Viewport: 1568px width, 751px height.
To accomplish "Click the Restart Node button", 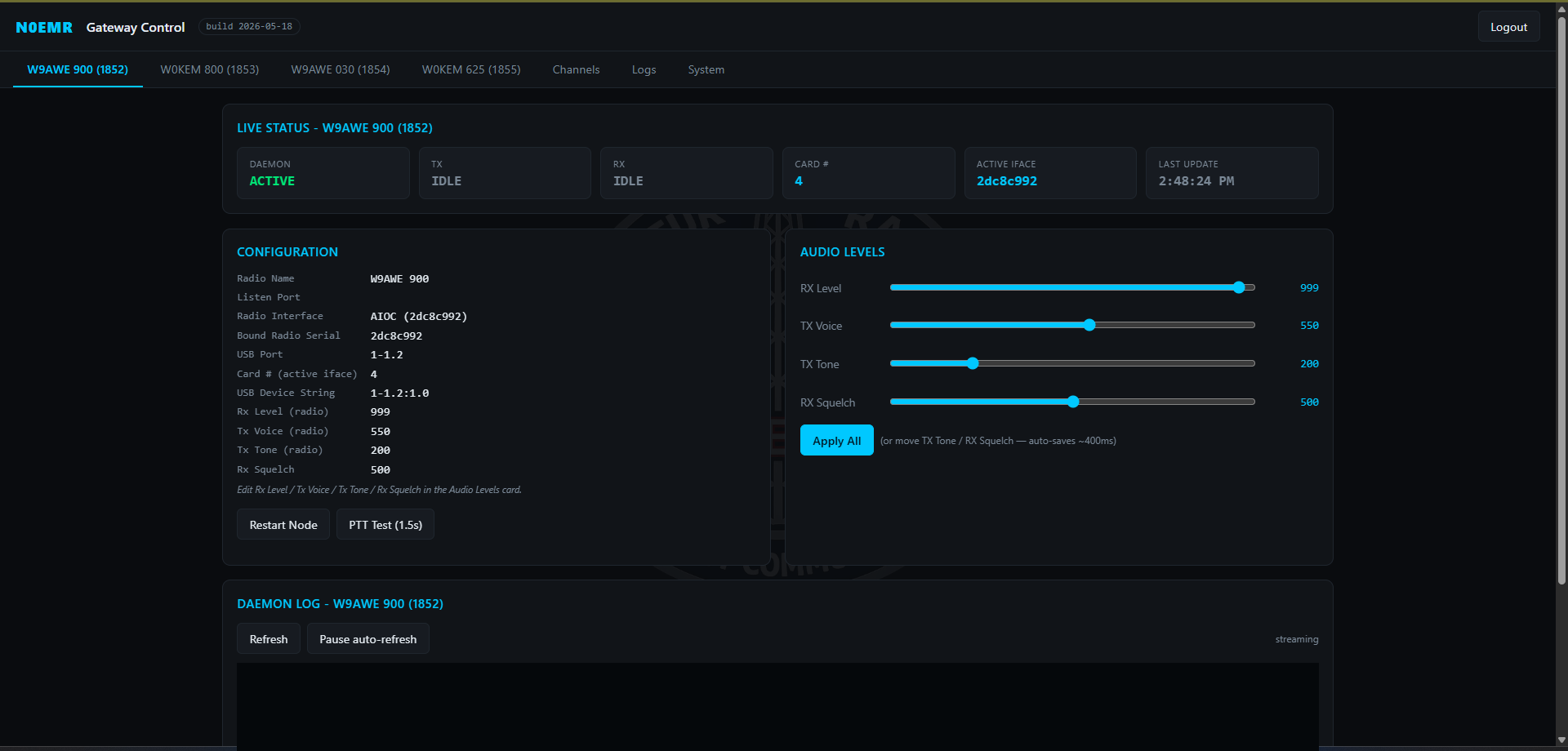I will click(283, 525).
